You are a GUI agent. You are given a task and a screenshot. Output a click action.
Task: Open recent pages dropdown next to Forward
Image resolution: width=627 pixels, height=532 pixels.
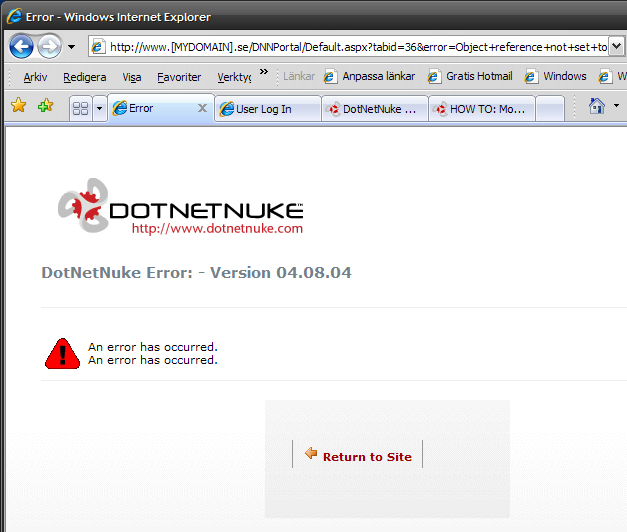(71, 47)
